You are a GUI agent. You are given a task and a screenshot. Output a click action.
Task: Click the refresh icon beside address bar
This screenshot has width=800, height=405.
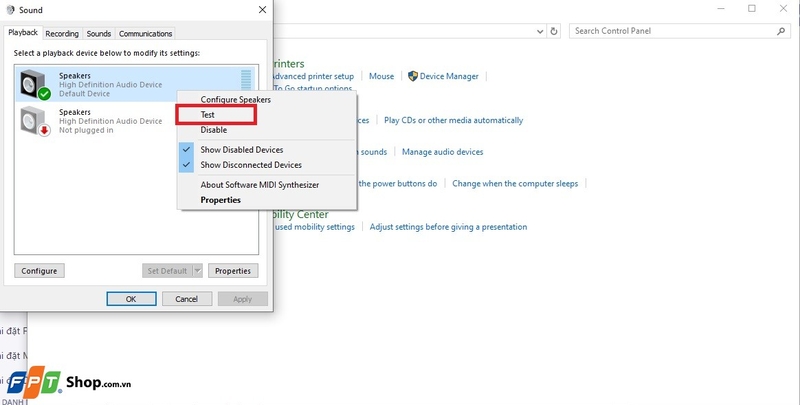[x=554, y=31]
